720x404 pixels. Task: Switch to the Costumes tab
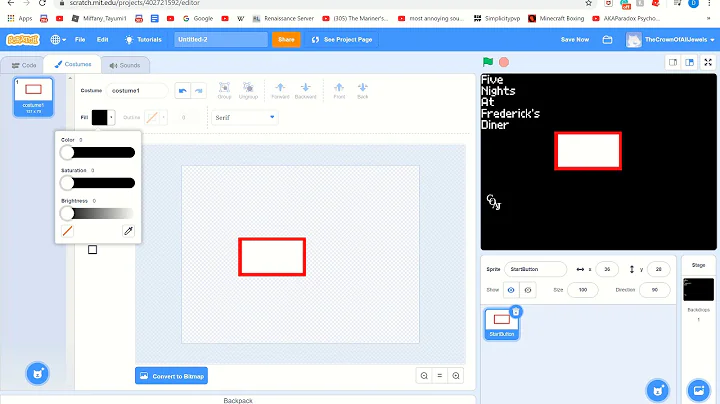point(73,64)
